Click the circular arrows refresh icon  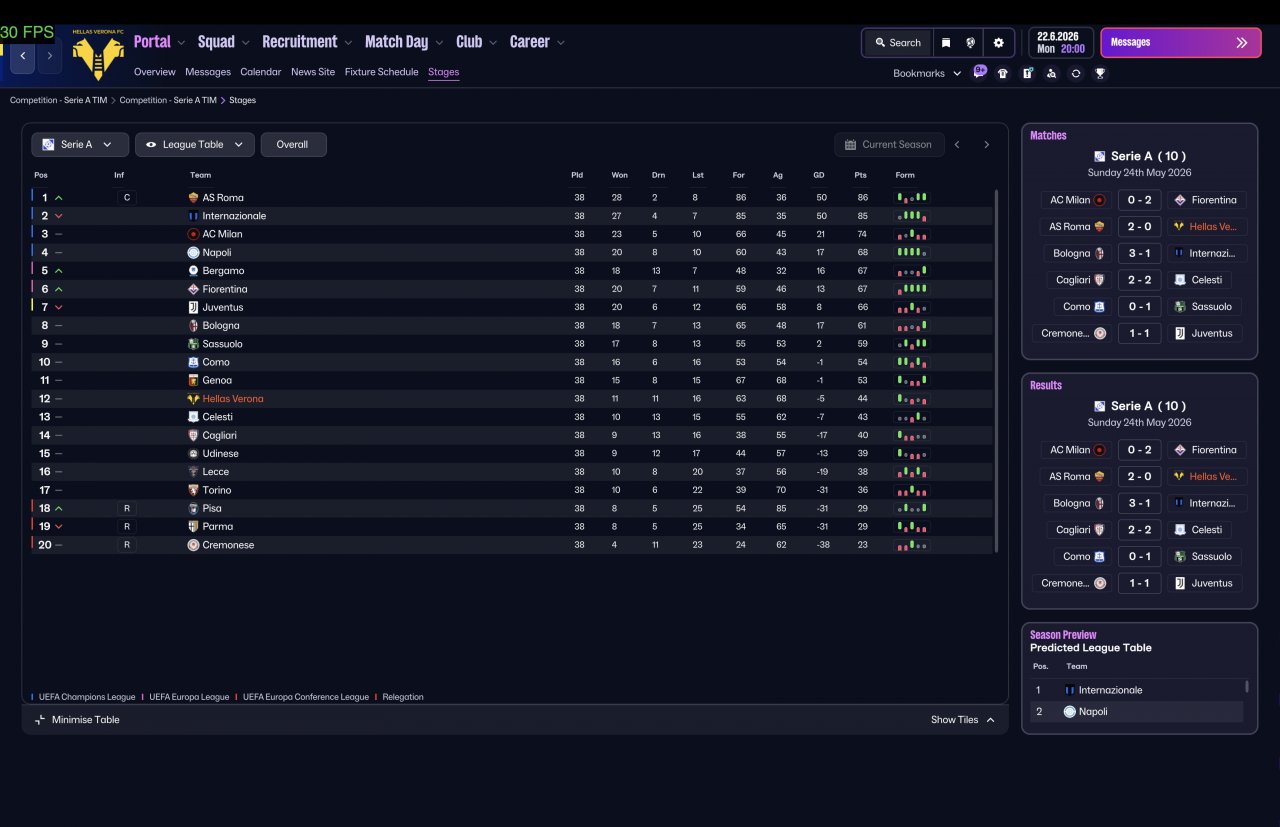1076,73
